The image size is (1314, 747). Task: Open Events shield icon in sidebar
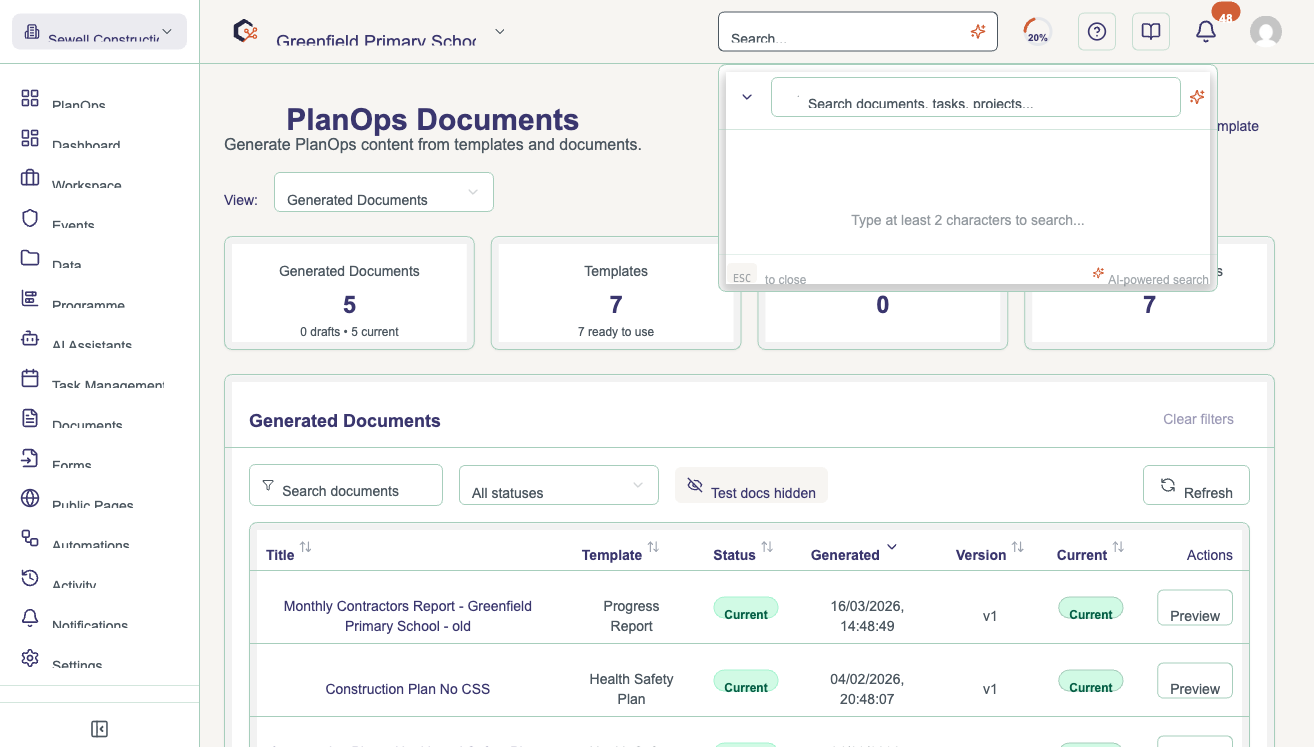pos(30,218)
